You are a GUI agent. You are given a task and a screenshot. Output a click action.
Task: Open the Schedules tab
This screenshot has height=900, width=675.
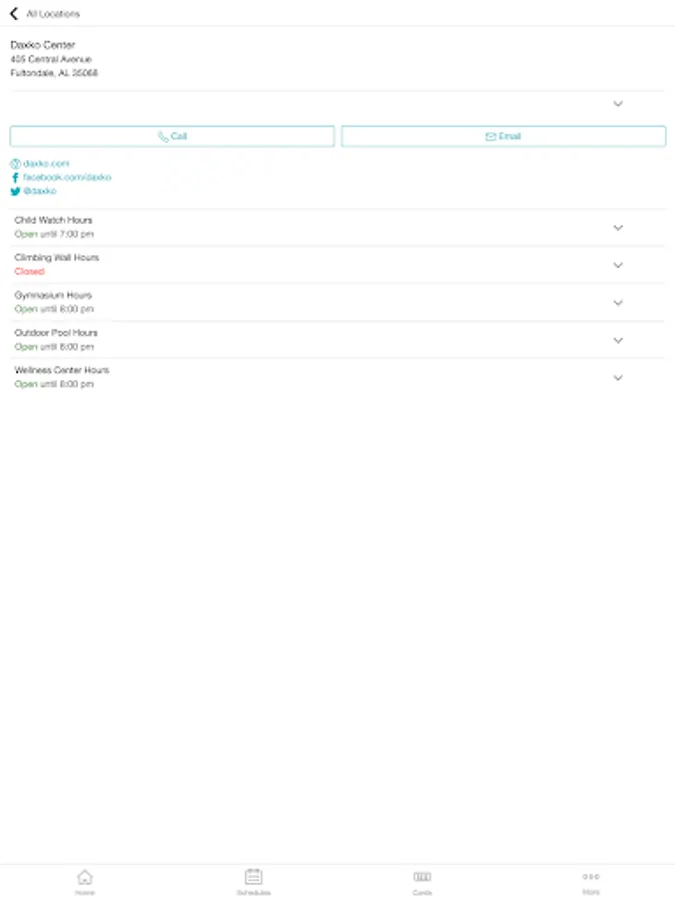point(254,882)
